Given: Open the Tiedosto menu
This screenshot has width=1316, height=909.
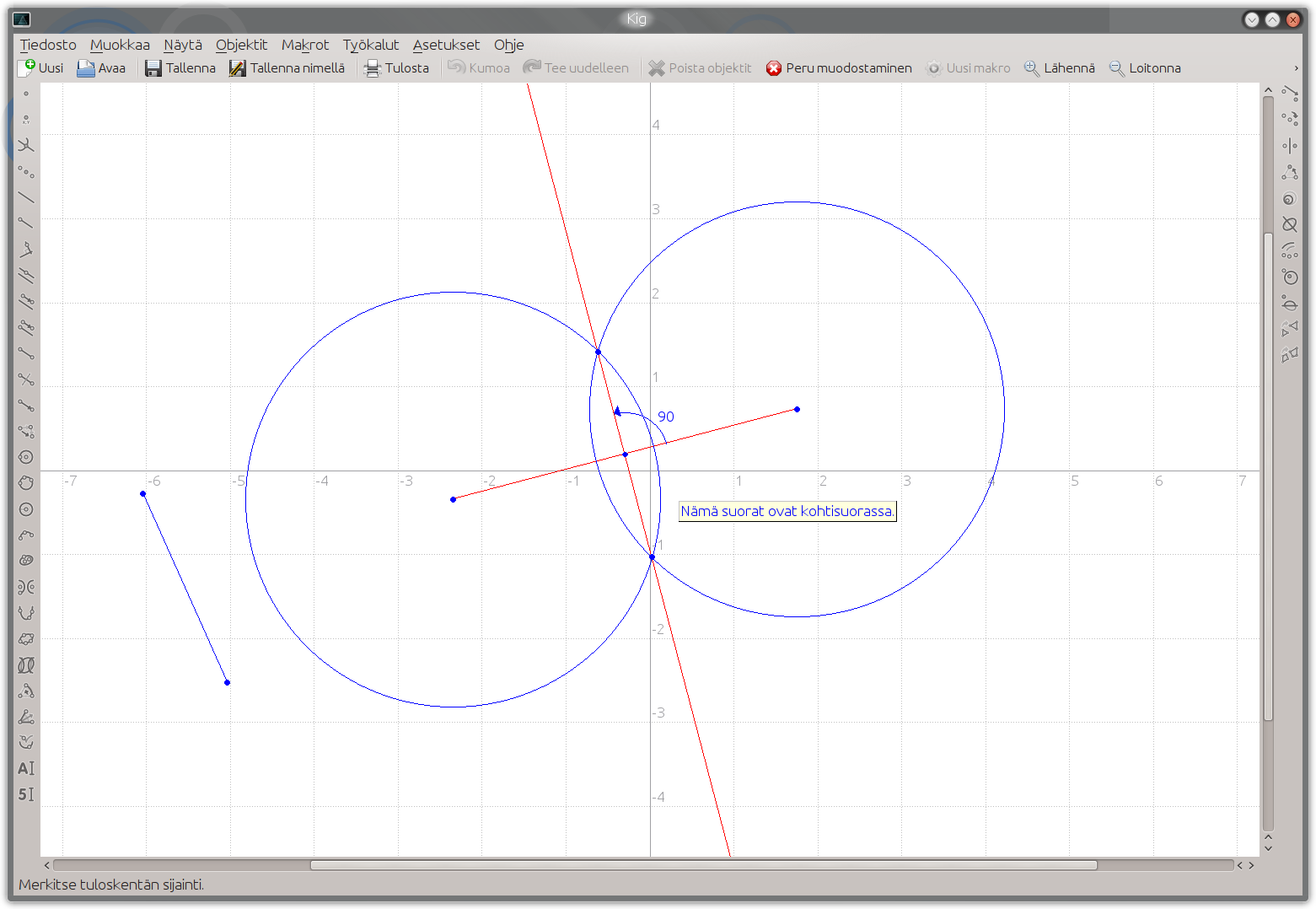Looking at the screenshot, I should pyautogui.click(x=48, y=45).
